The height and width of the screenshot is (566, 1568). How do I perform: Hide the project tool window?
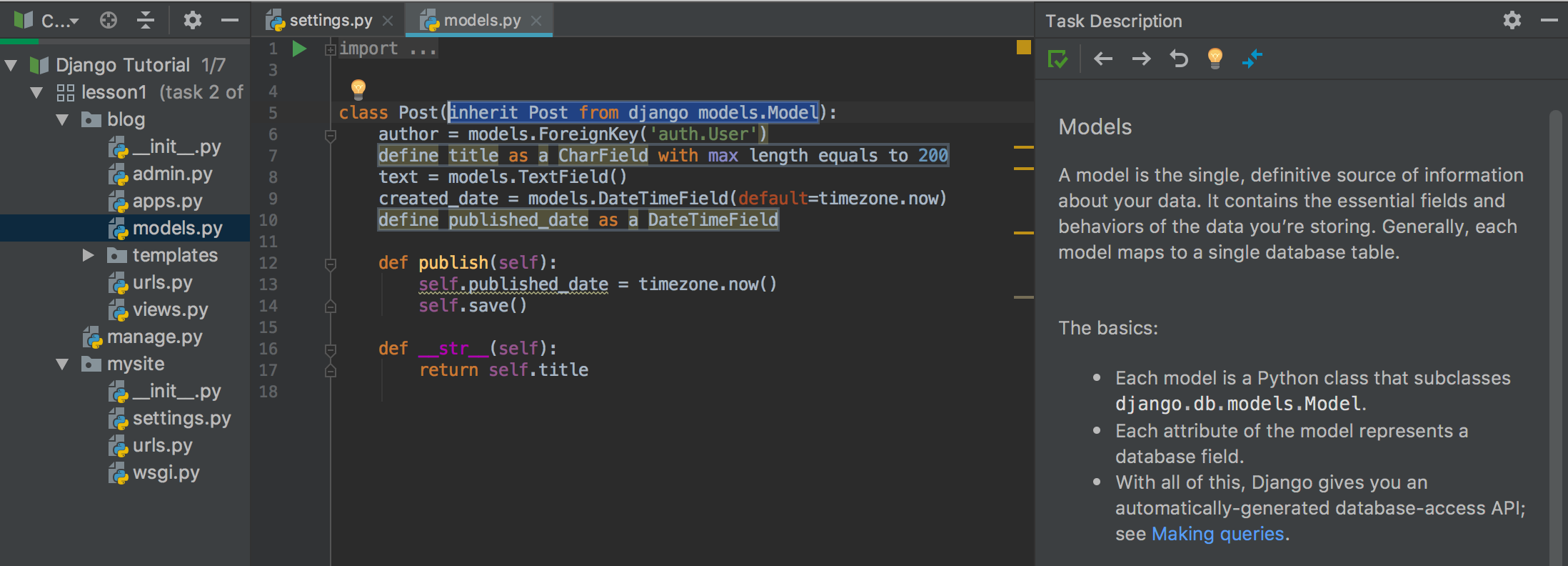pos(230,21)
